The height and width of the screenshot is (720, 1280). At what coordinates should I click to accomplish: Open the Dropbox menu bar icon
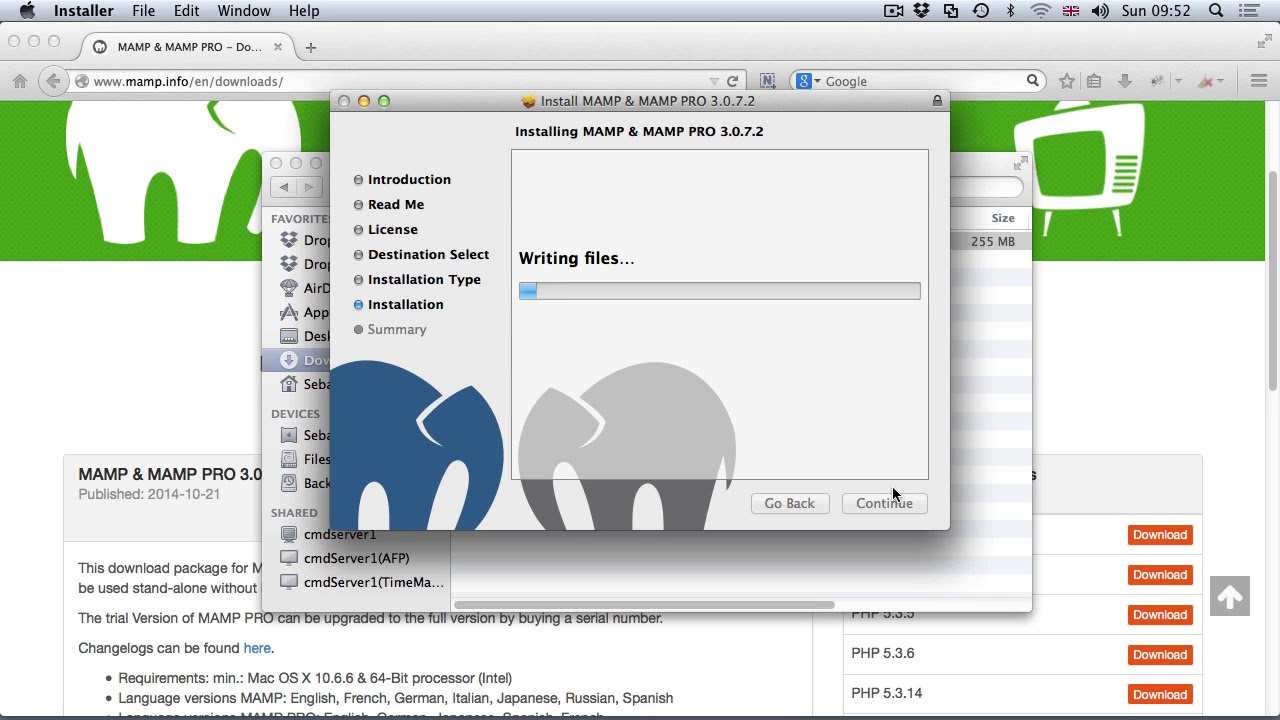922,11
